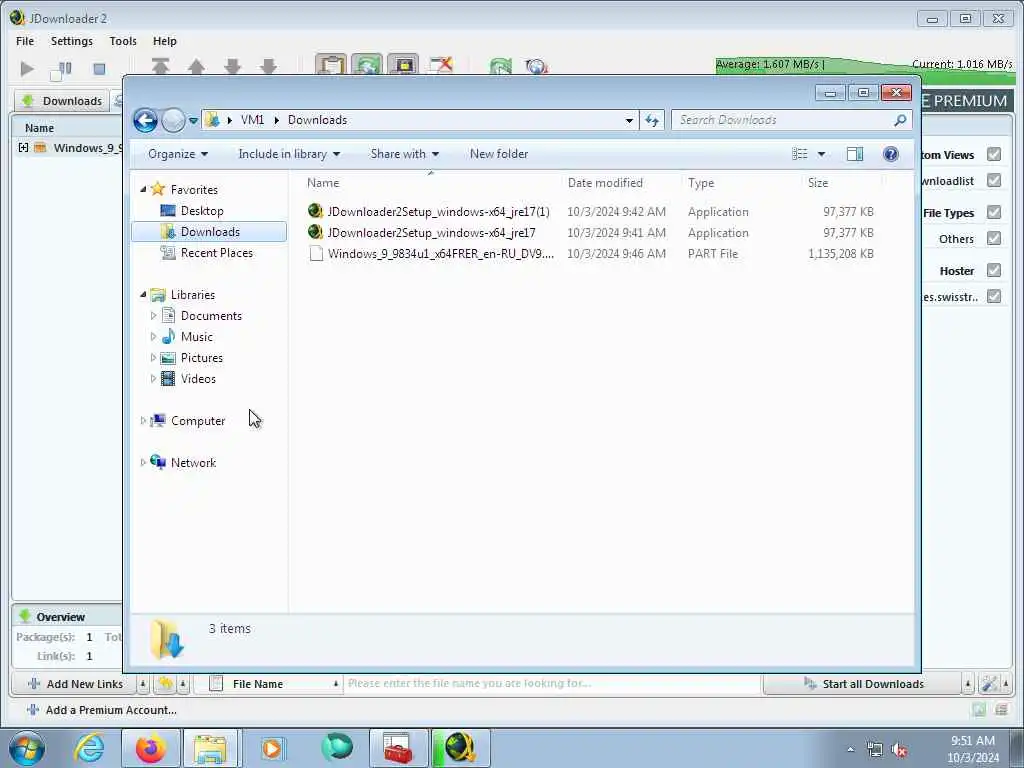This screenshot has height=768, width=1024.
Task: Open the Share with dropdown
Action: [404, 154]
